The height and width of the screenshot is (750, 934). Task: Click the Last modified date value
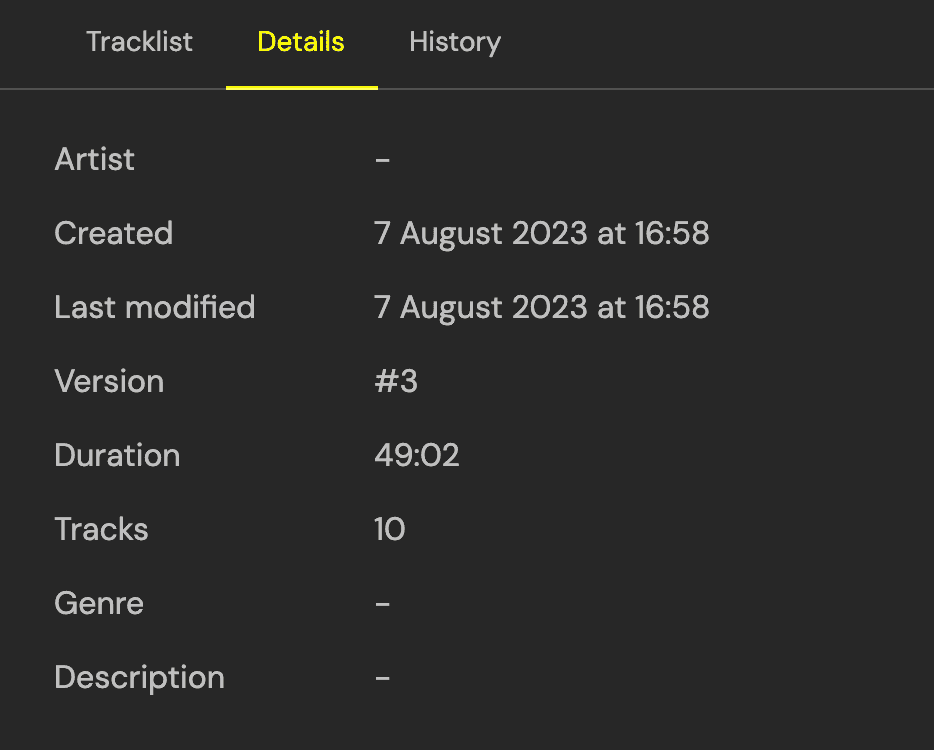[541, 307]
